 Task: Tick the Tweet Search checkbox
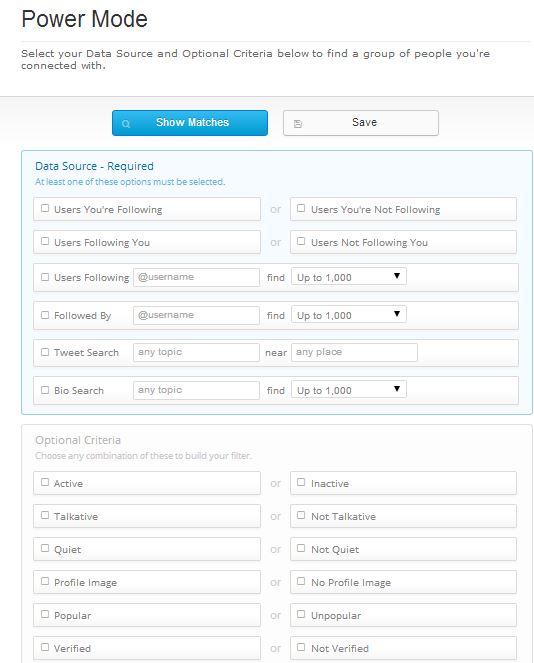tap(45, 352)
